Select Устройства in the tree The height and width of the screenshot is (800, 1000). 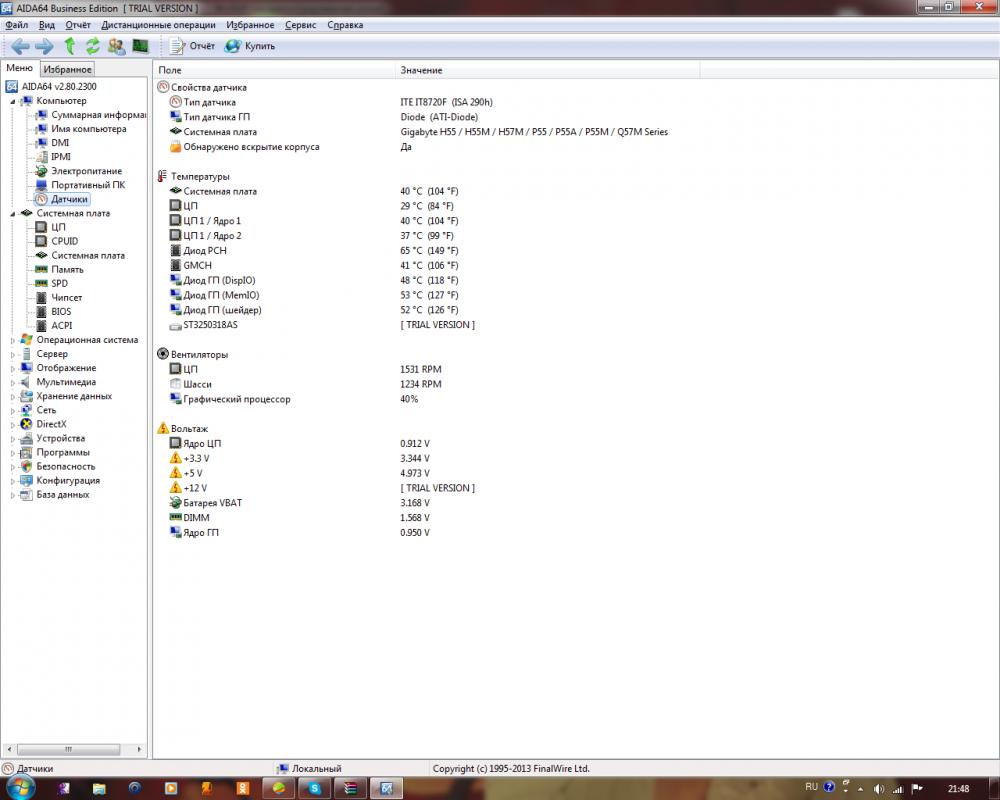pyautogui.click(x=53, y=438)
